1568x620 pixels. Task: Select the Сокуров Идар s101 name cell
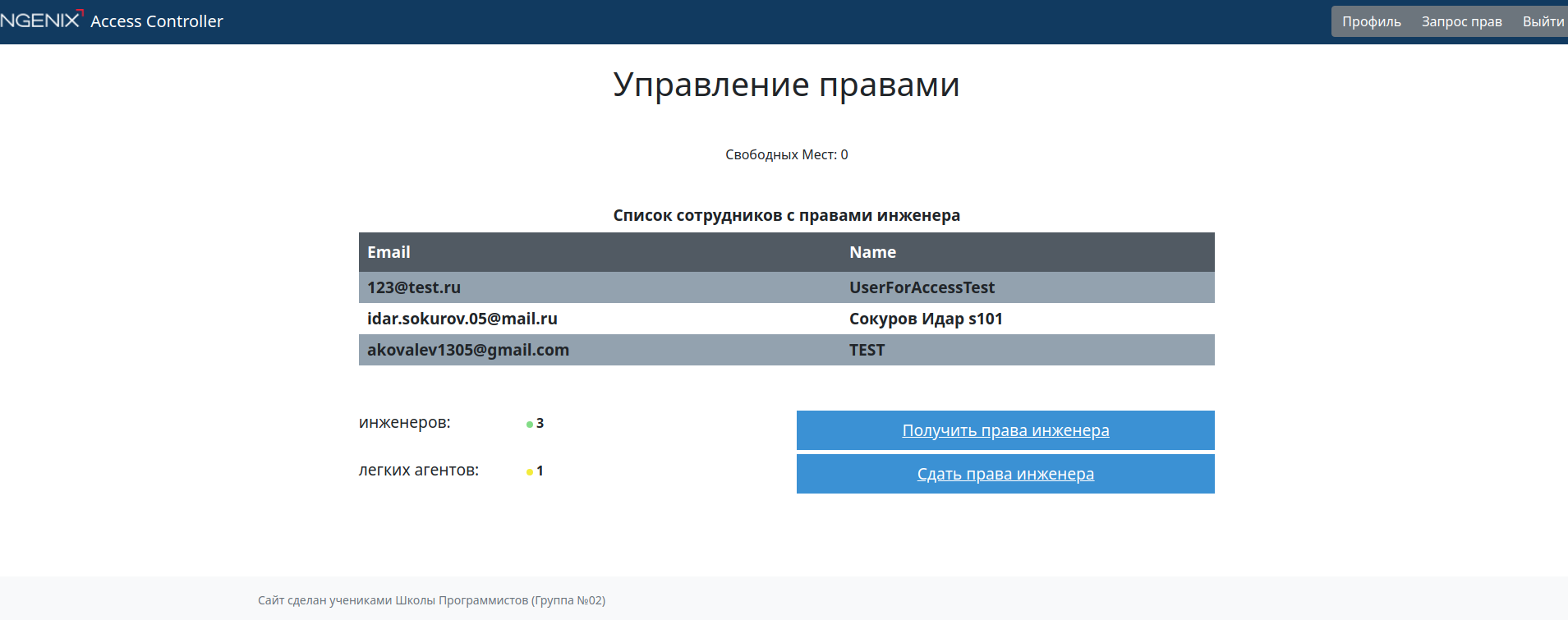[926, 319]
